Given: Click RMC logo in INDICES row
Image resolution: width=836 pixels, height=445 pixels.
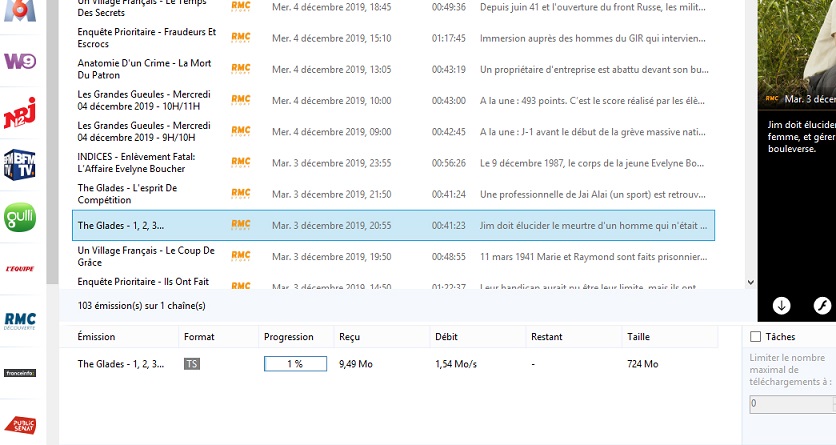Looking at the screenshot, I should point(240,163).
